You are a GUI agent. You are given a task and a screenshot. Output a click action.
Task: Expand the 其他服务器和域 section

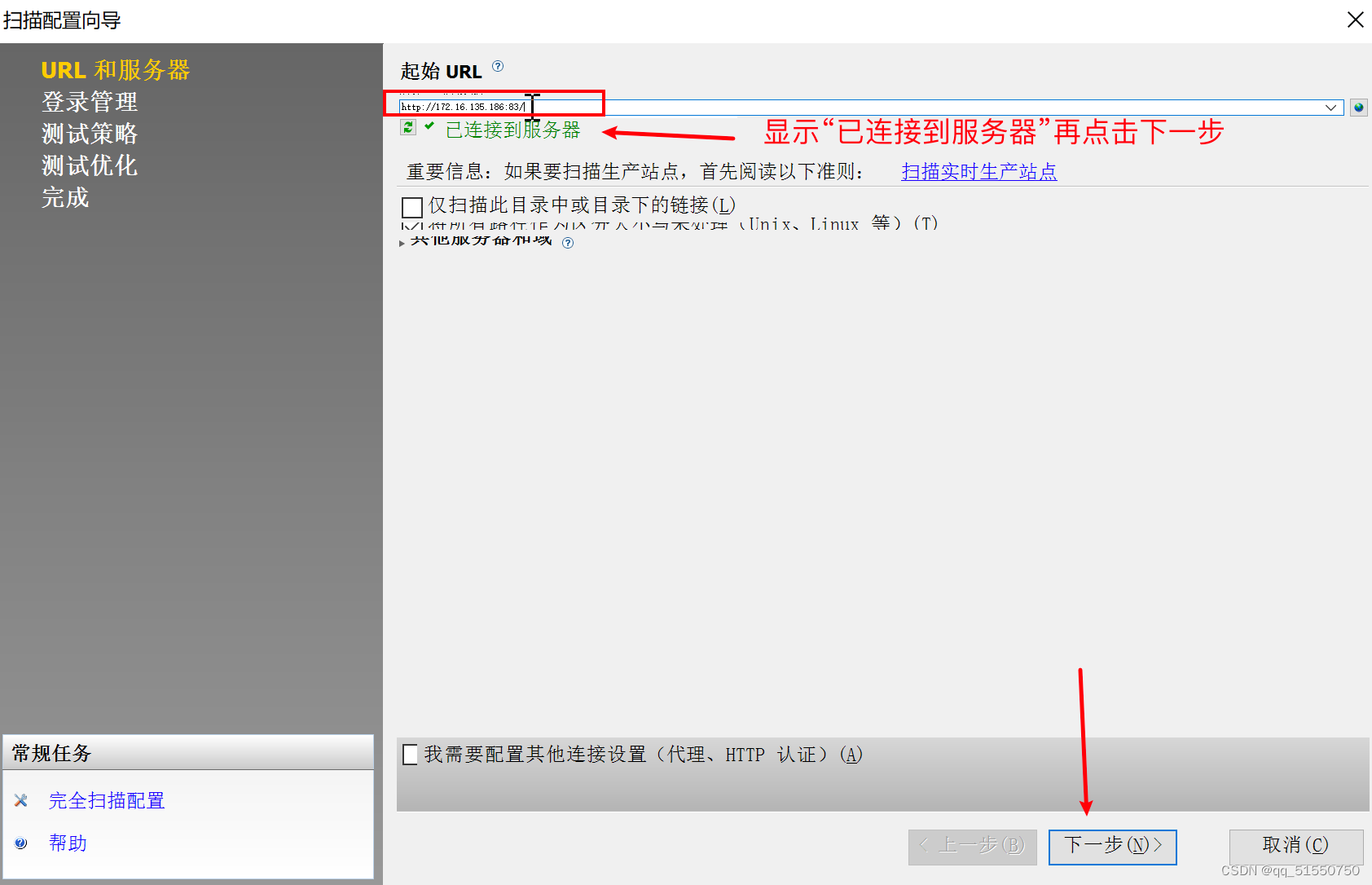402,243
